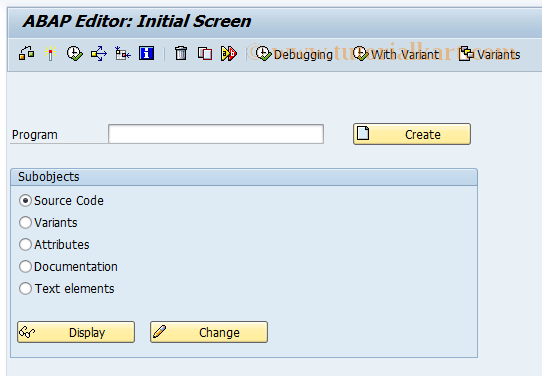Click the Subobjects group header
The image size is (542, 376).
pyautogui.click(x=244, y=177)
